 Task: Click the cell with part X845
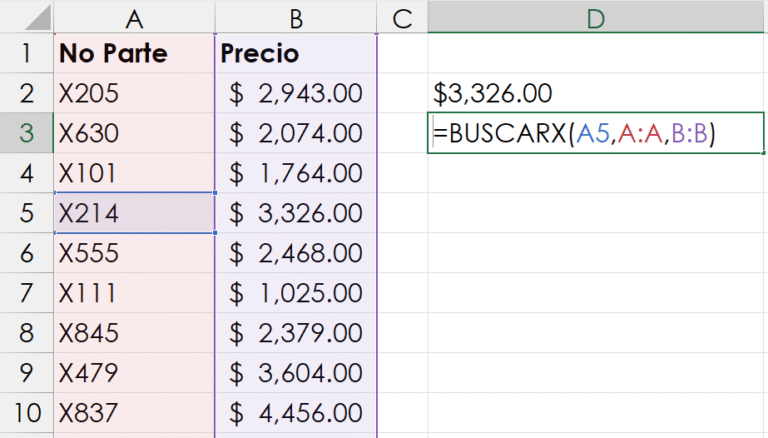(x=134, y=332)
